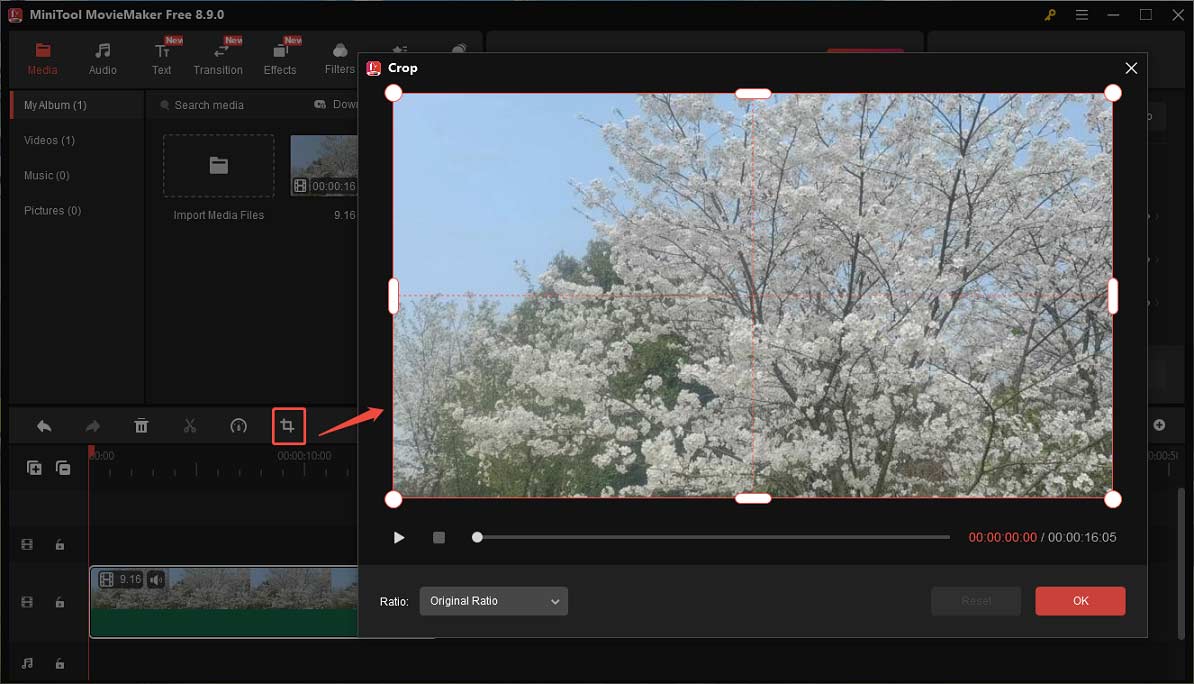Viewport: 1194px width, 684px height.
Task: Click the Import Media Files folder box
Action: click(x=219, y=165)
